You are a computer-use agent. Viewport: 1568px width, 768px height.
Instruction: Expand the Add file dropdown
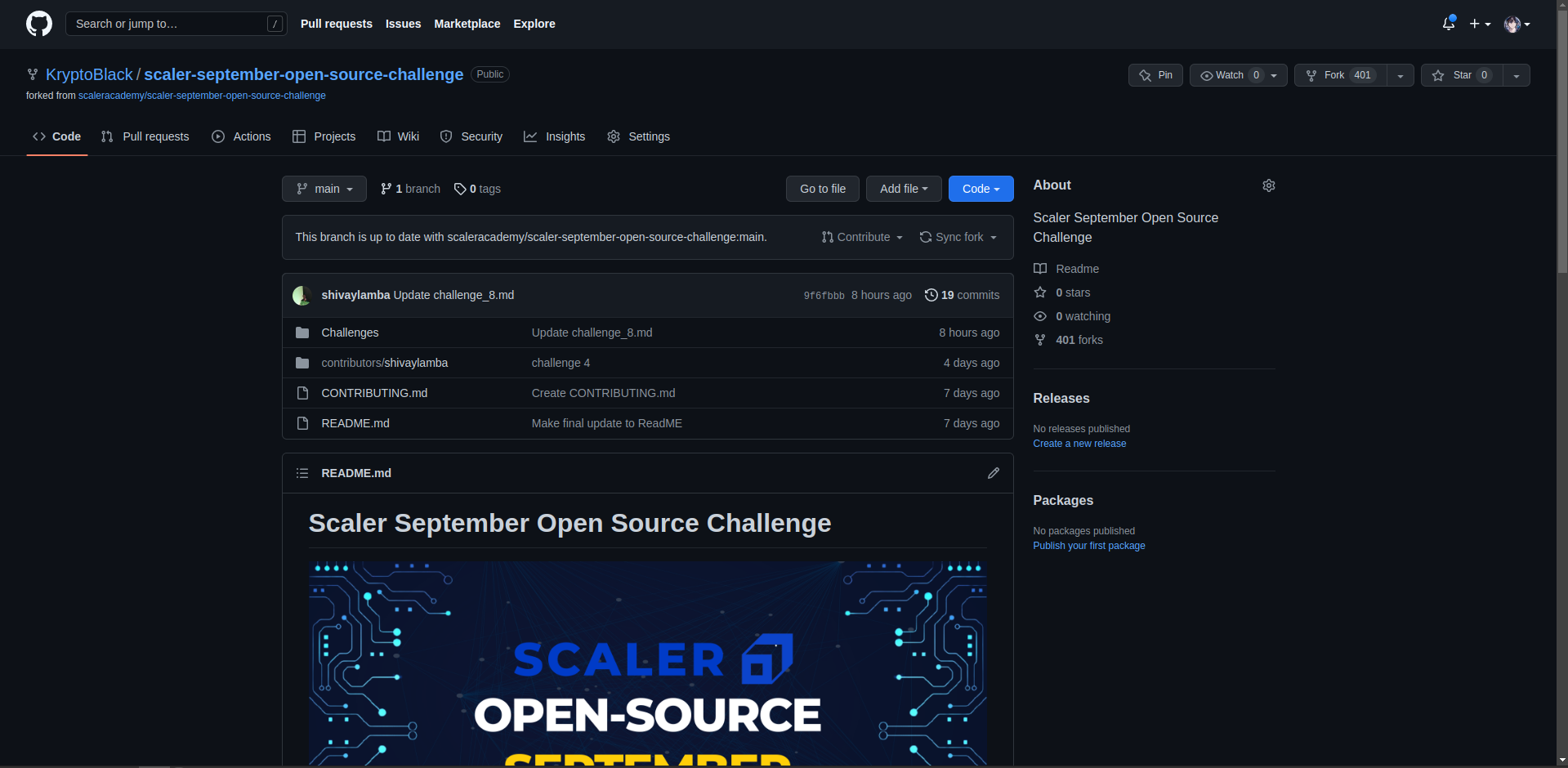point(903,189)
